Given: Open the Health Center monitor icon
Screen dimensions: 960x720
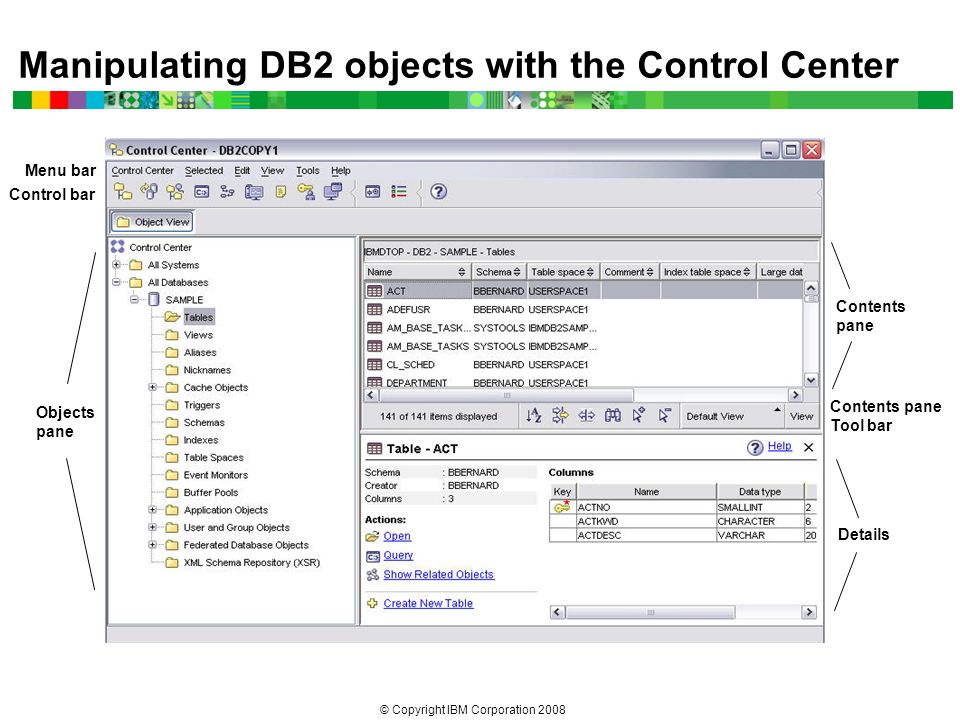Looking at the screenshot, I should 253,192.
